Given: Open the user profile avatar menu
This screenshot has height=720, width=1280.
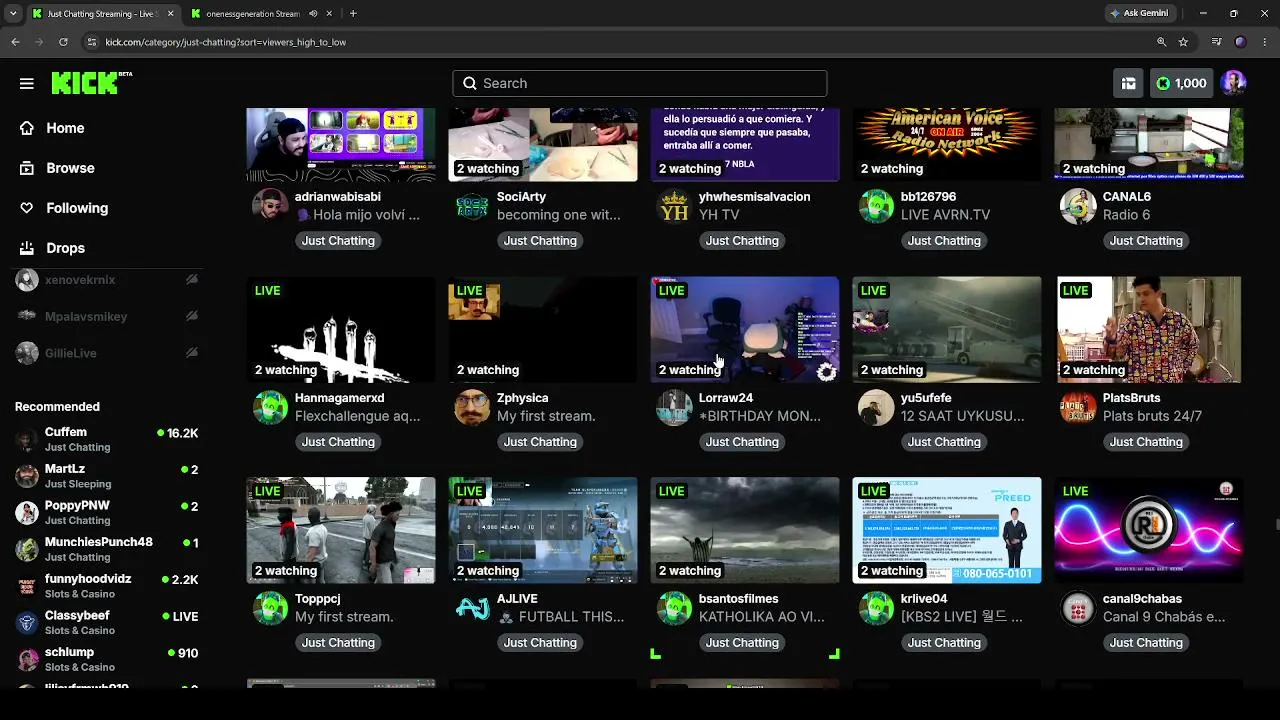Looking at the screenshot, I should [x=1233, y=83].
